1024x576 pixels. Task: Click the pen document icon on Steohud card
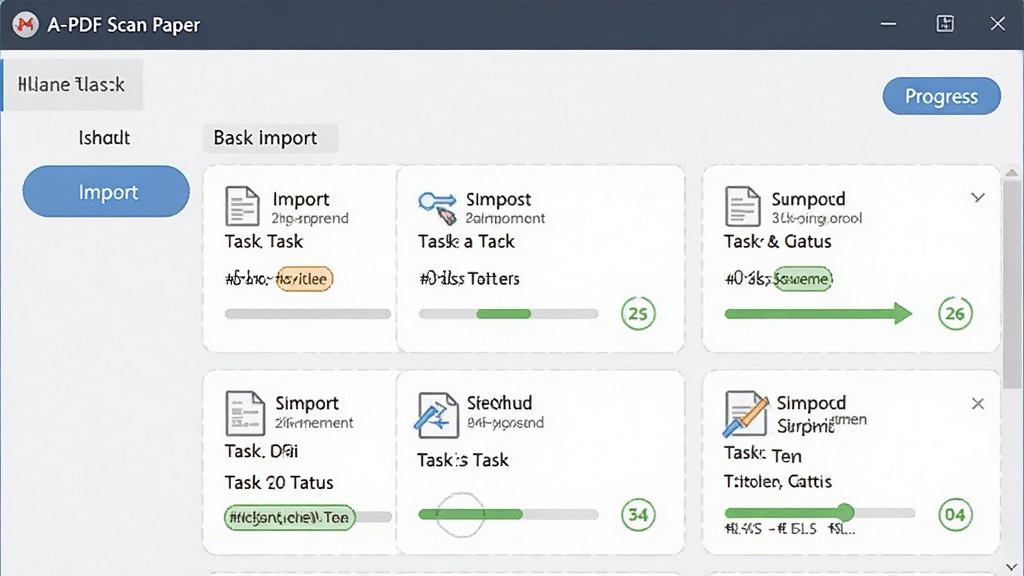[x=436, y=414]
